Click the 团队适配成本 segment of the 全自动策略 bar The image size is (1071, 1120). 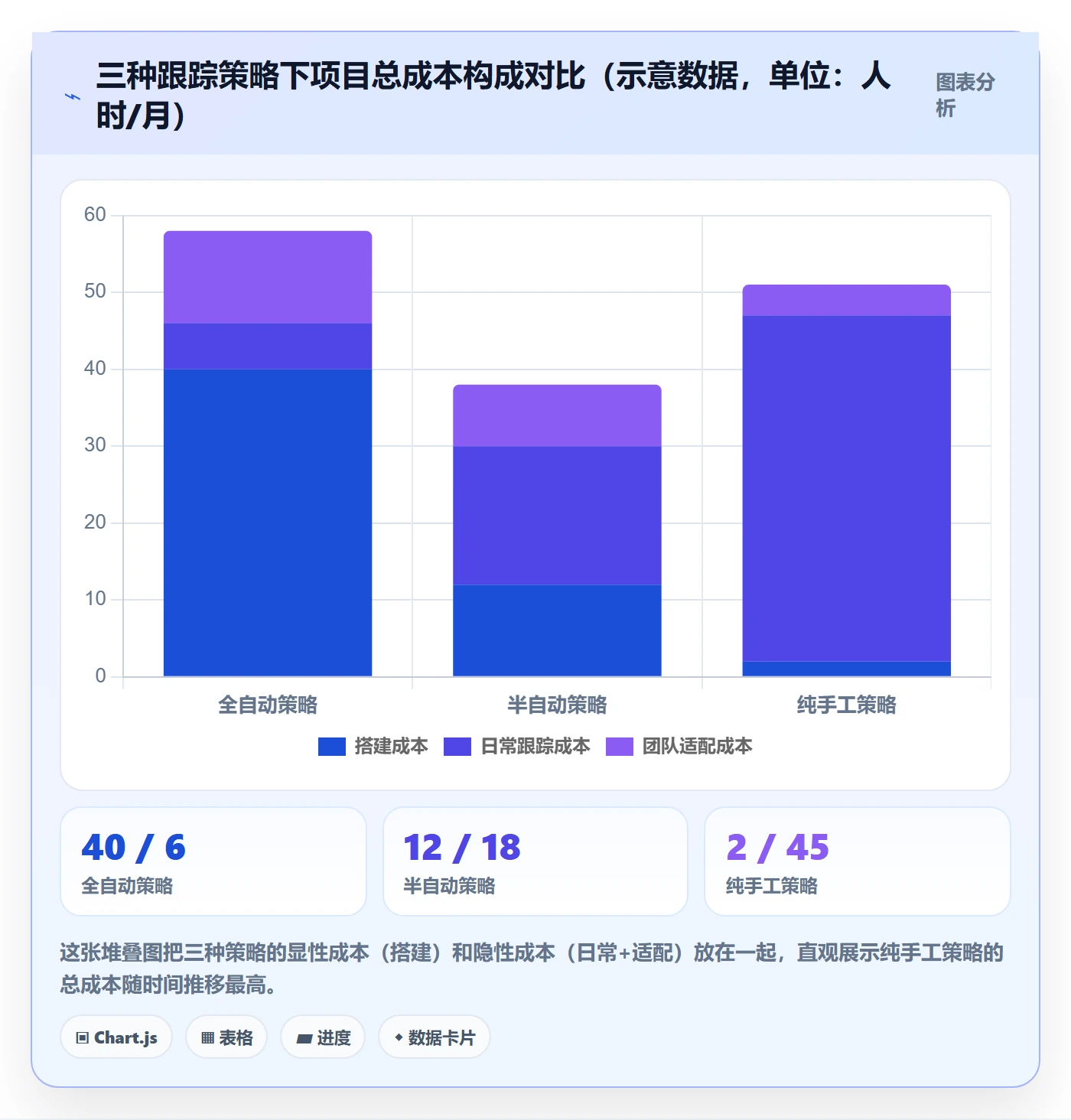coord(268,277)
